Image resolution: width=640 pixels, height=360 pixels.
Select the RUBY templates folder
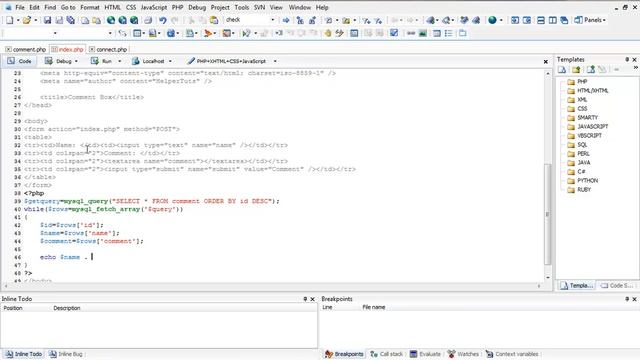pos(579,189)
